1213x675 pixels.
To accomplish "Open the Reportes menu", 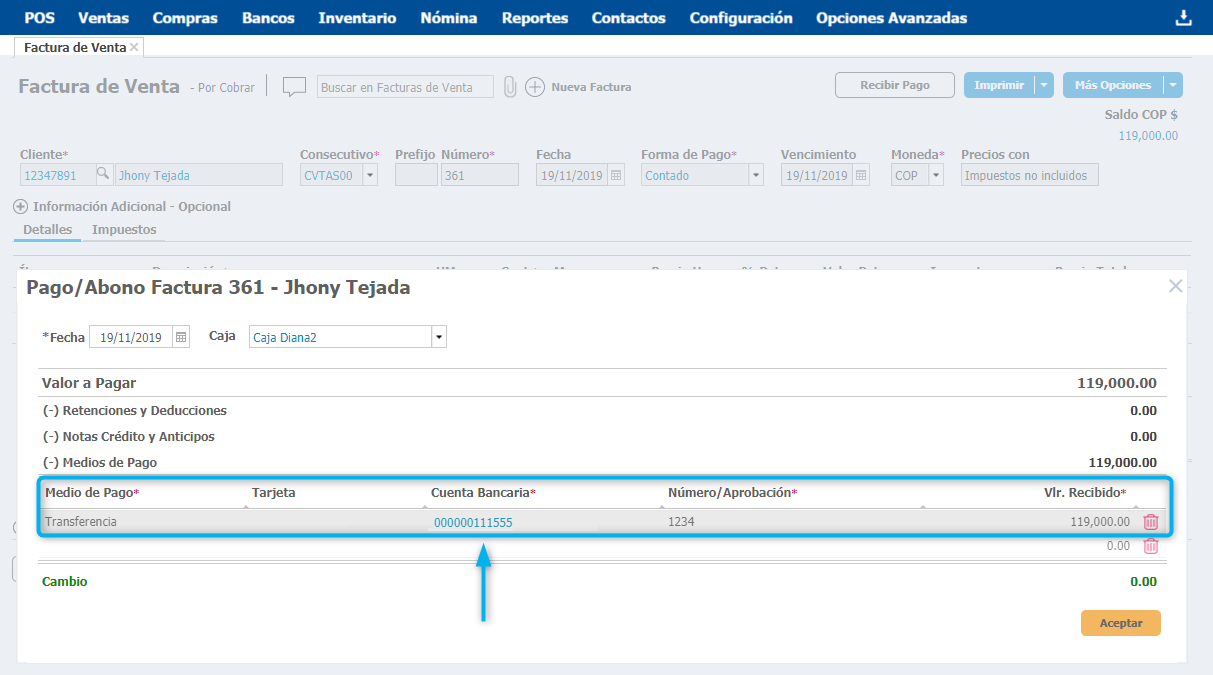I will tap(534, 18).
